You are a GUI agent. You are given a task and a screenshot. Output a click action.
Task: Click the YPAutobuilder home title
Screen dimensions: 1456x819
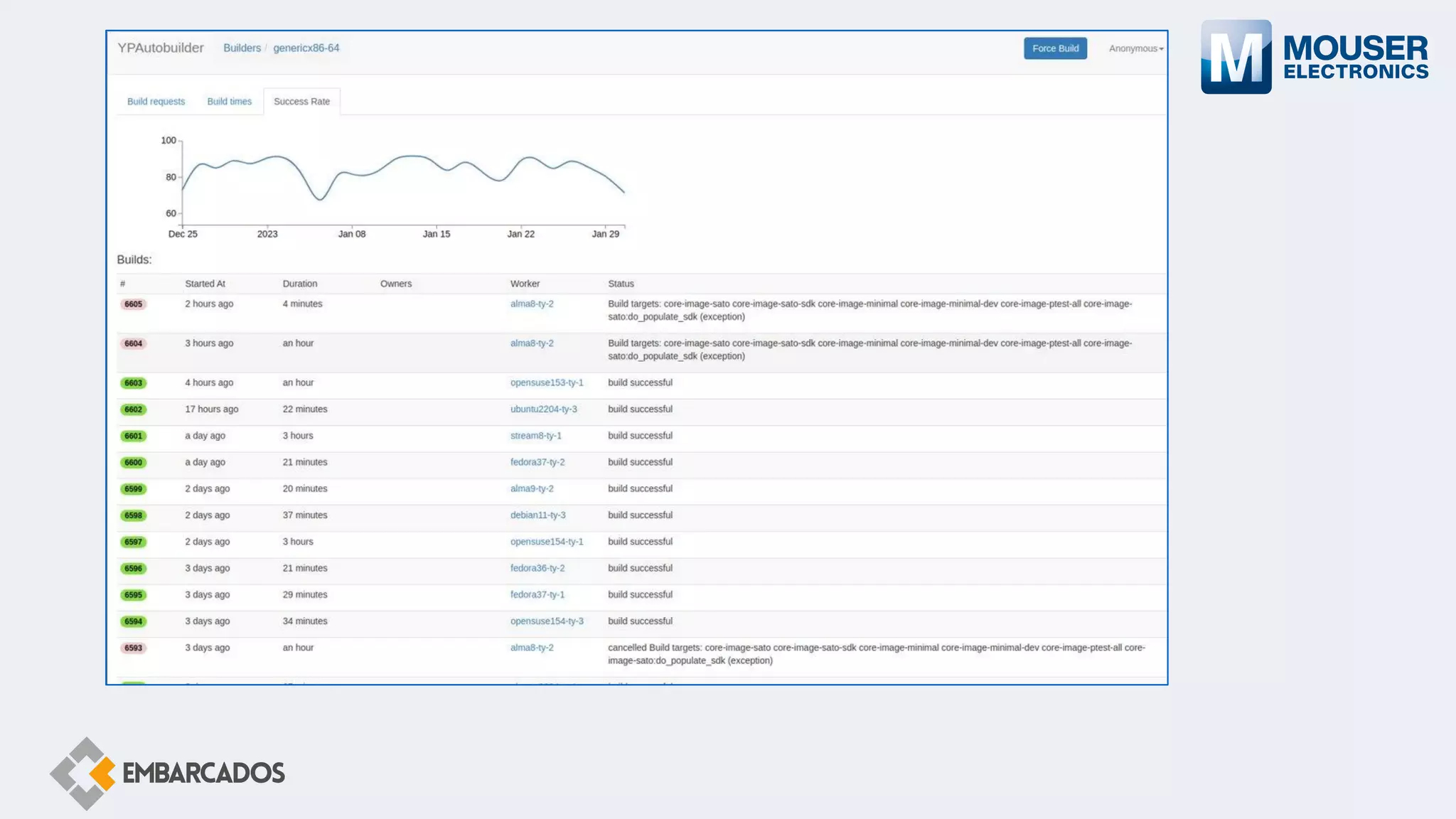pos(161,48)
